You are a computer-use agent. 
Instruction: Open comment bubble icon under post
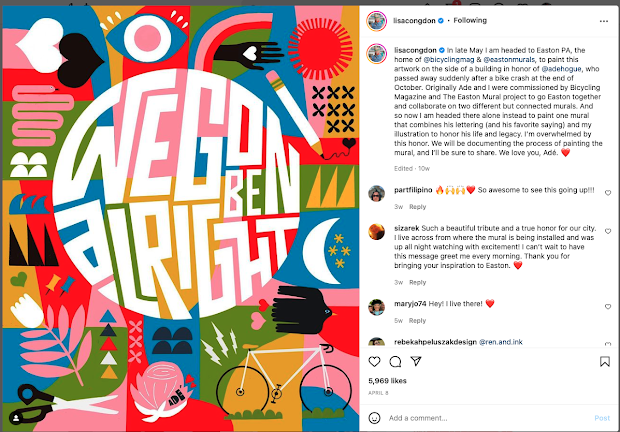click(395, 361)
